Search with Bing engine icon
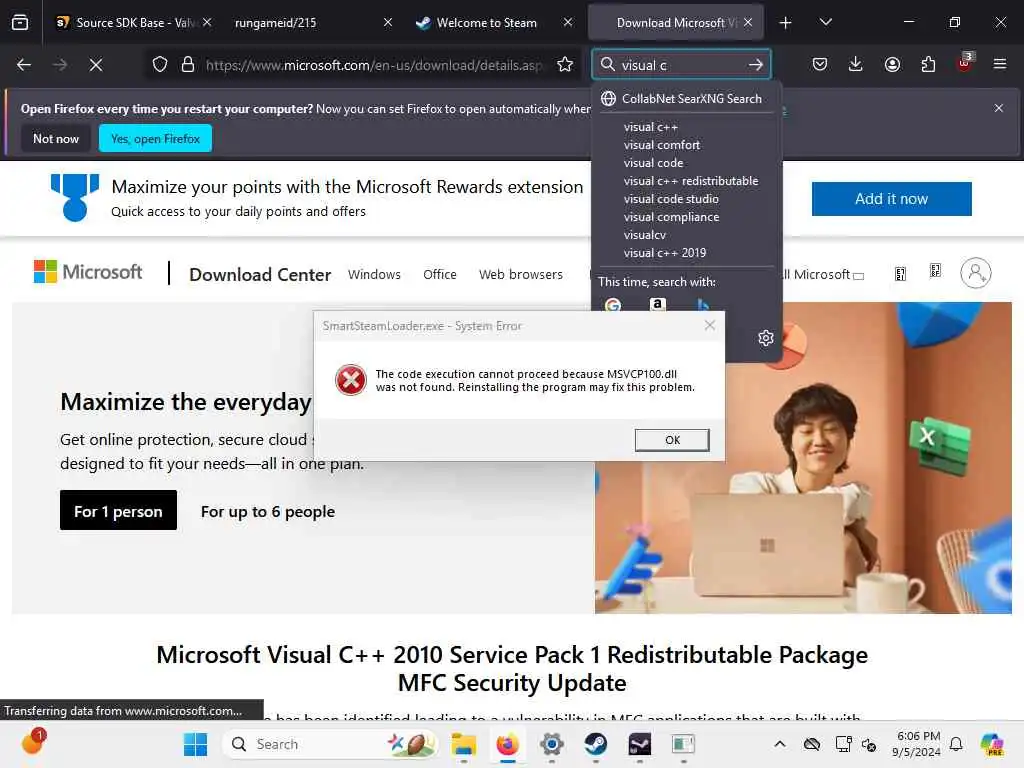1024x768 pixels. (x=703, y=304)
